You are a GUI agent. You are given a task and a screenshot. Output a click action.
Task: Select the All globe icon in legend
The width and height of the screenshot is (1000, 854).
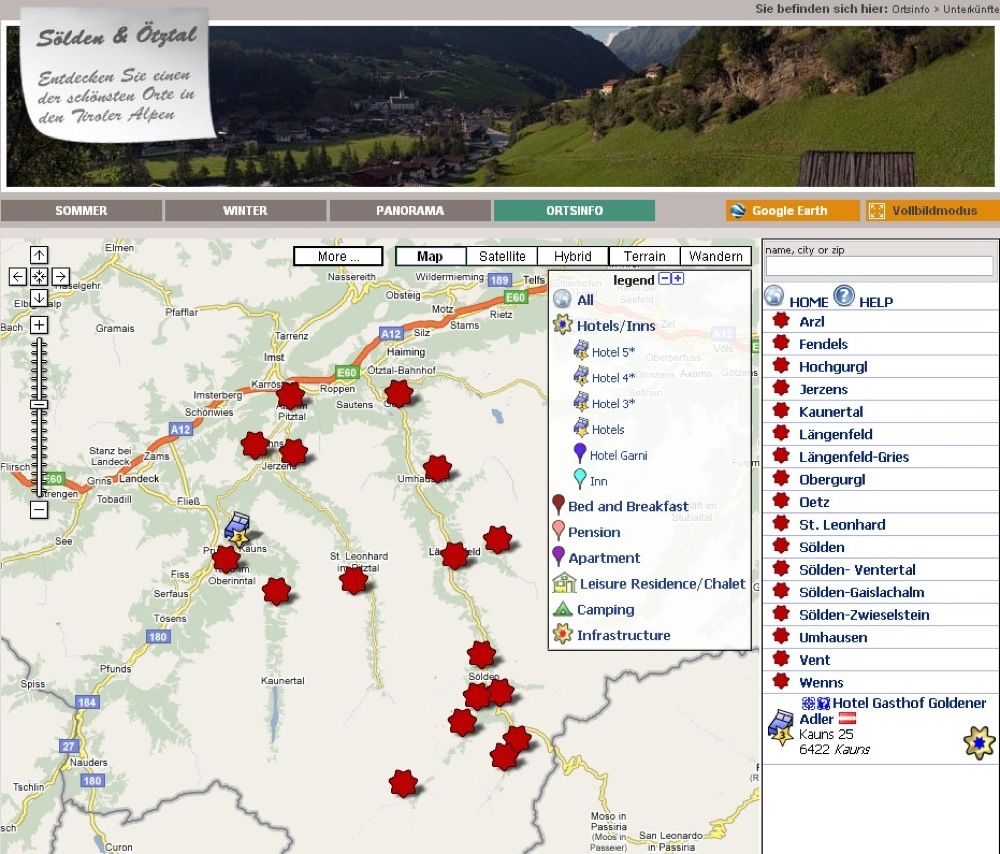point(562,298)
